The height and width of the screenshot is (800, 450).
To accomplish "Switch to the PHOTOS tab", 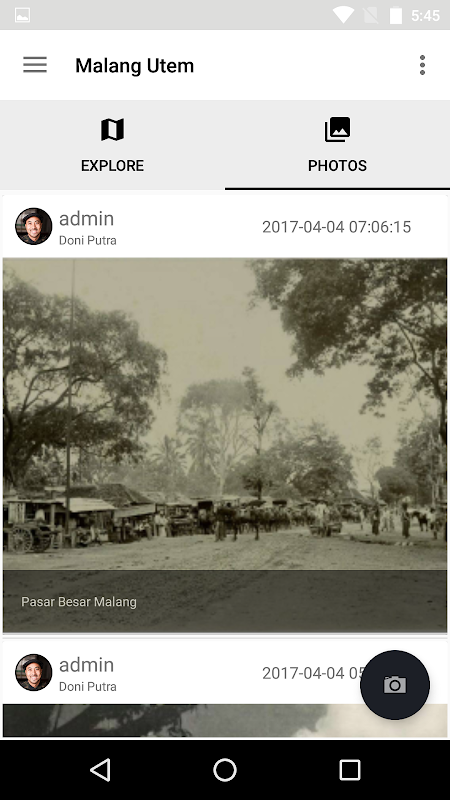I will click(337, 145).
